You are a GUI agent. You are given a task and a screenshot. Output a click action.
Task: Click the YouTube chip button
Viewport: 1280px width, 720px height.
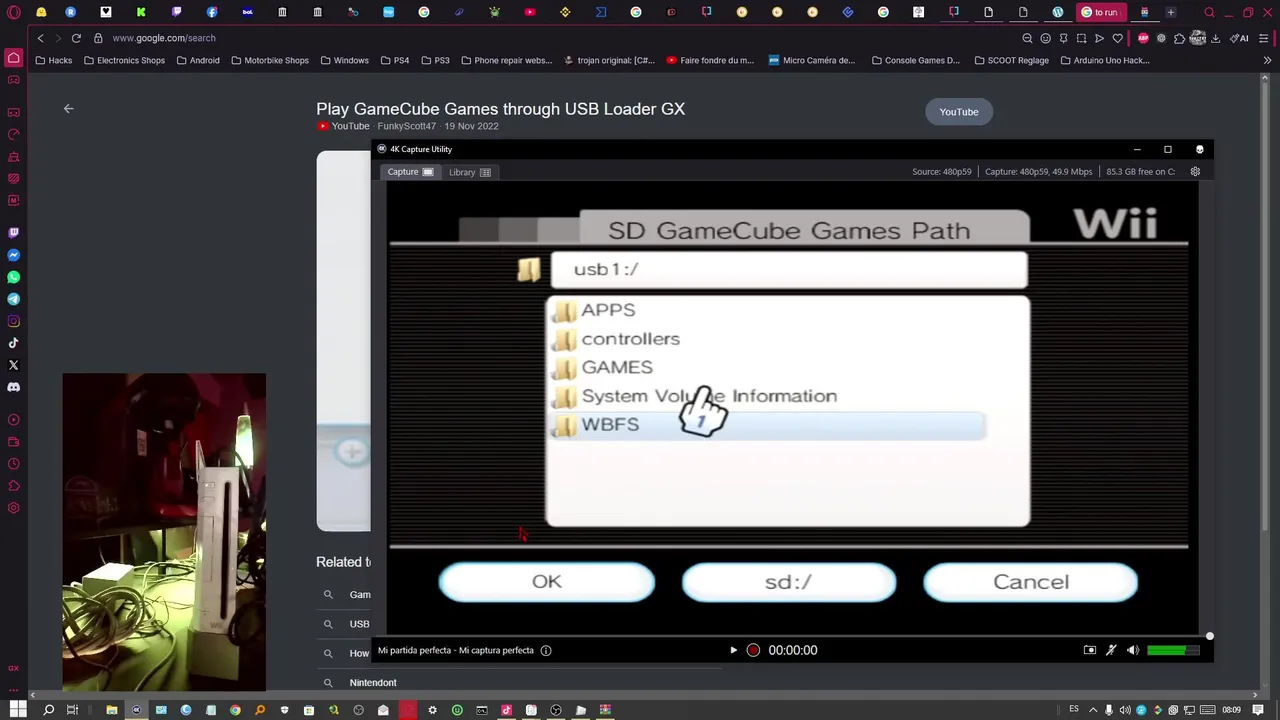(x=959, y=112)
